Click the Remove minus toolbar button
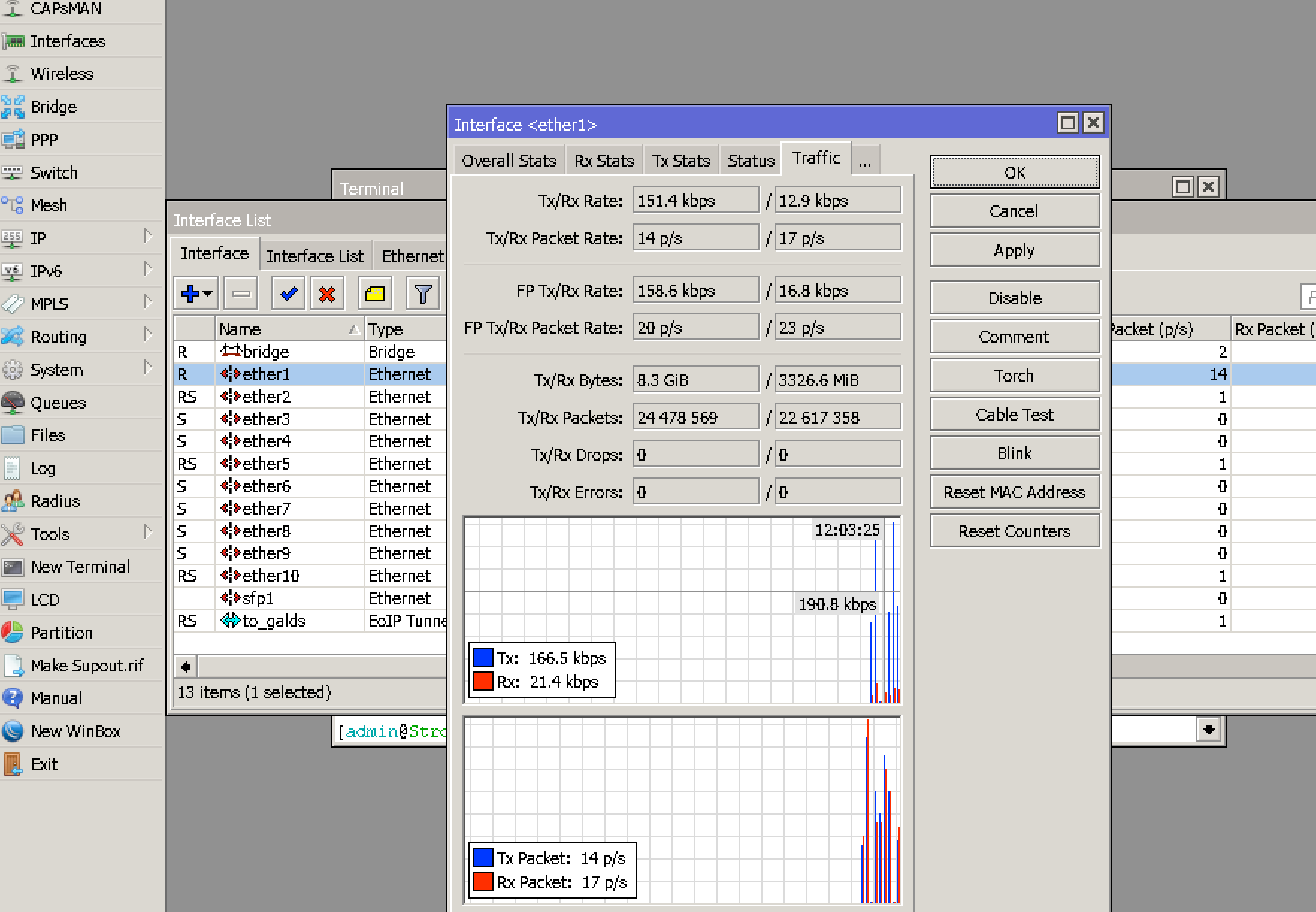1316x912 pixels. pos(241,294)
